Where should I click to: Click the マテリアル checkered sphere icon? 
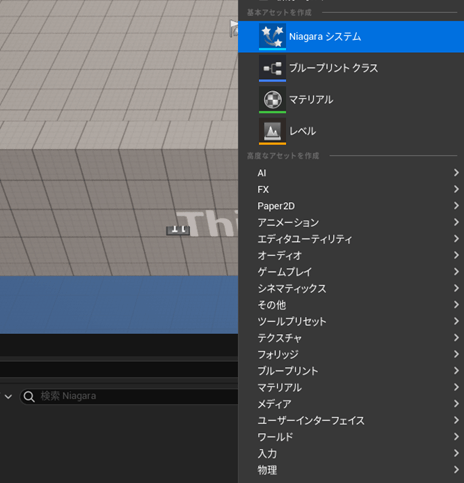(x=272, y=99)
